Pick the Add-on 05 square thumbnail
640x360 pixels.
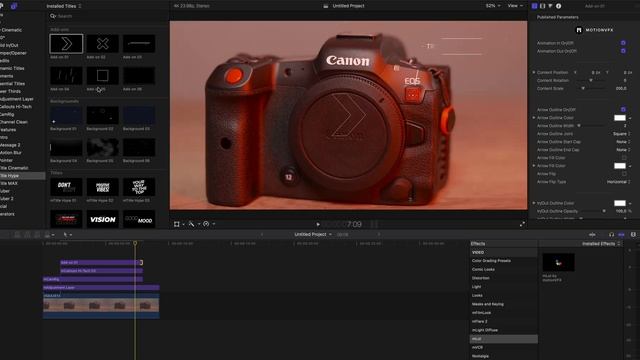pyautogui.click(x=102, y=76)
